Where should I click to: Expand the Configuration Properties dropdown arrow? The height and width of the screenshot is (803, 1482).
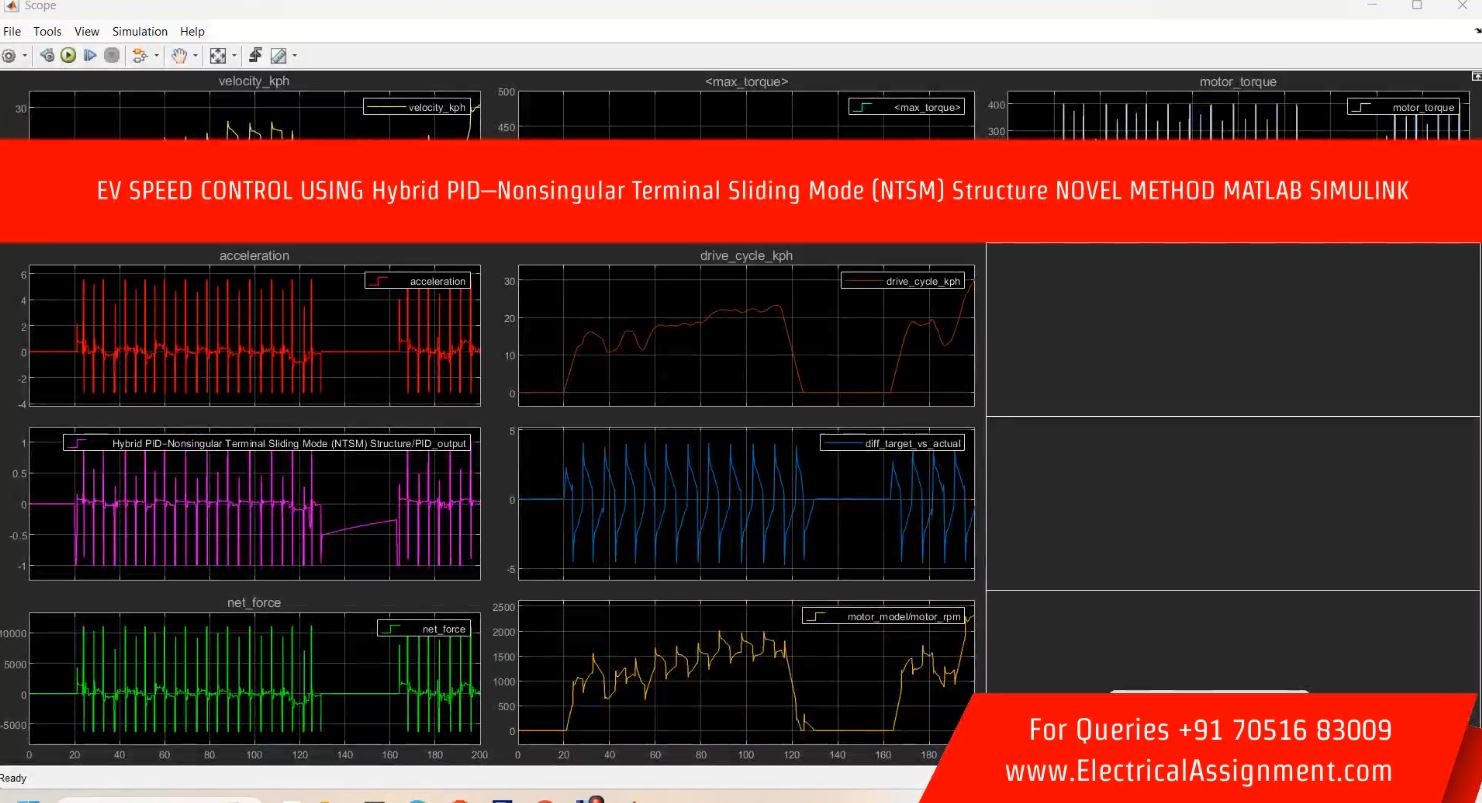coord(24,56)
